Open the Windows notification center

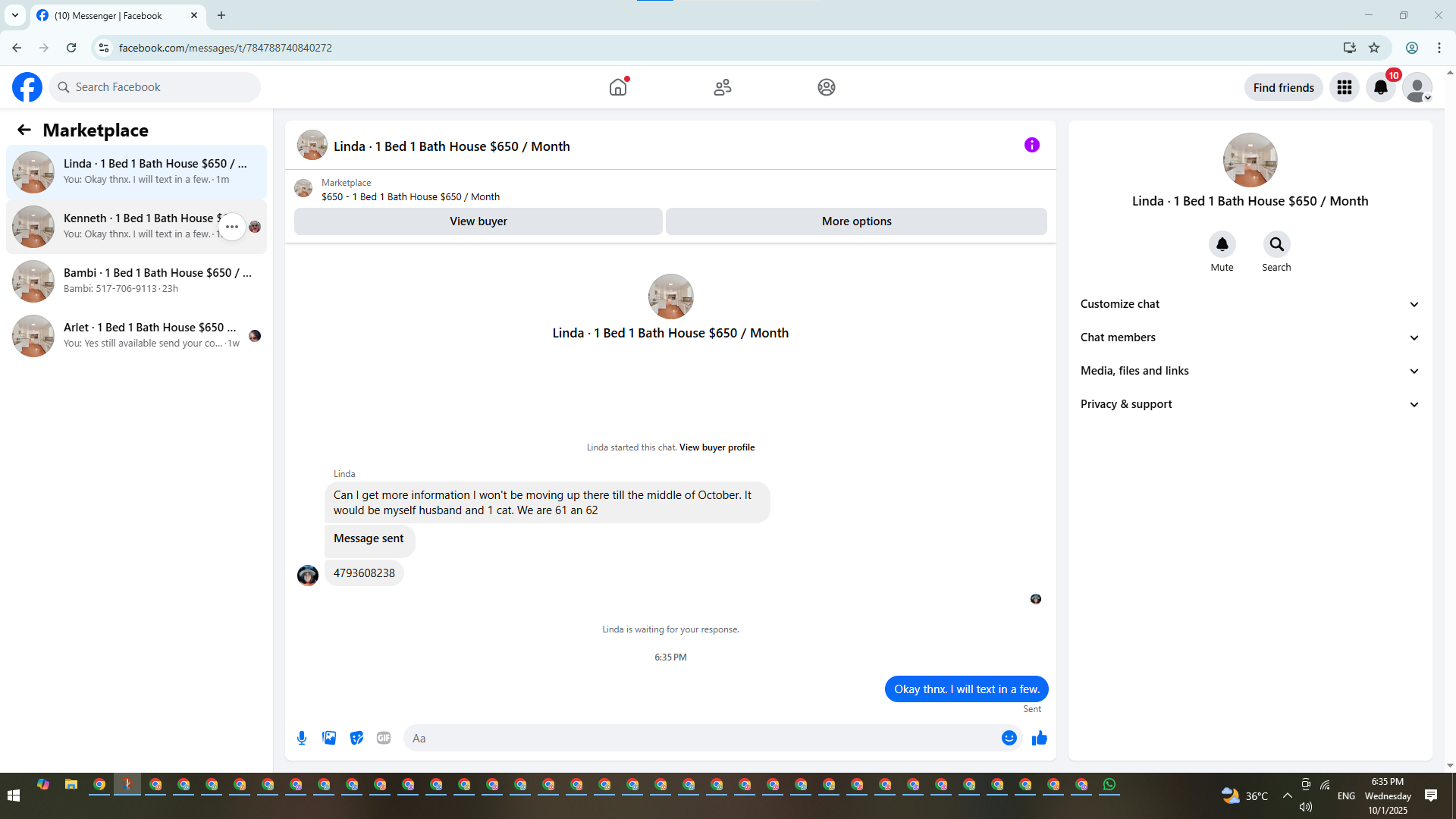pyautogui.click(x=1431, y=795)
